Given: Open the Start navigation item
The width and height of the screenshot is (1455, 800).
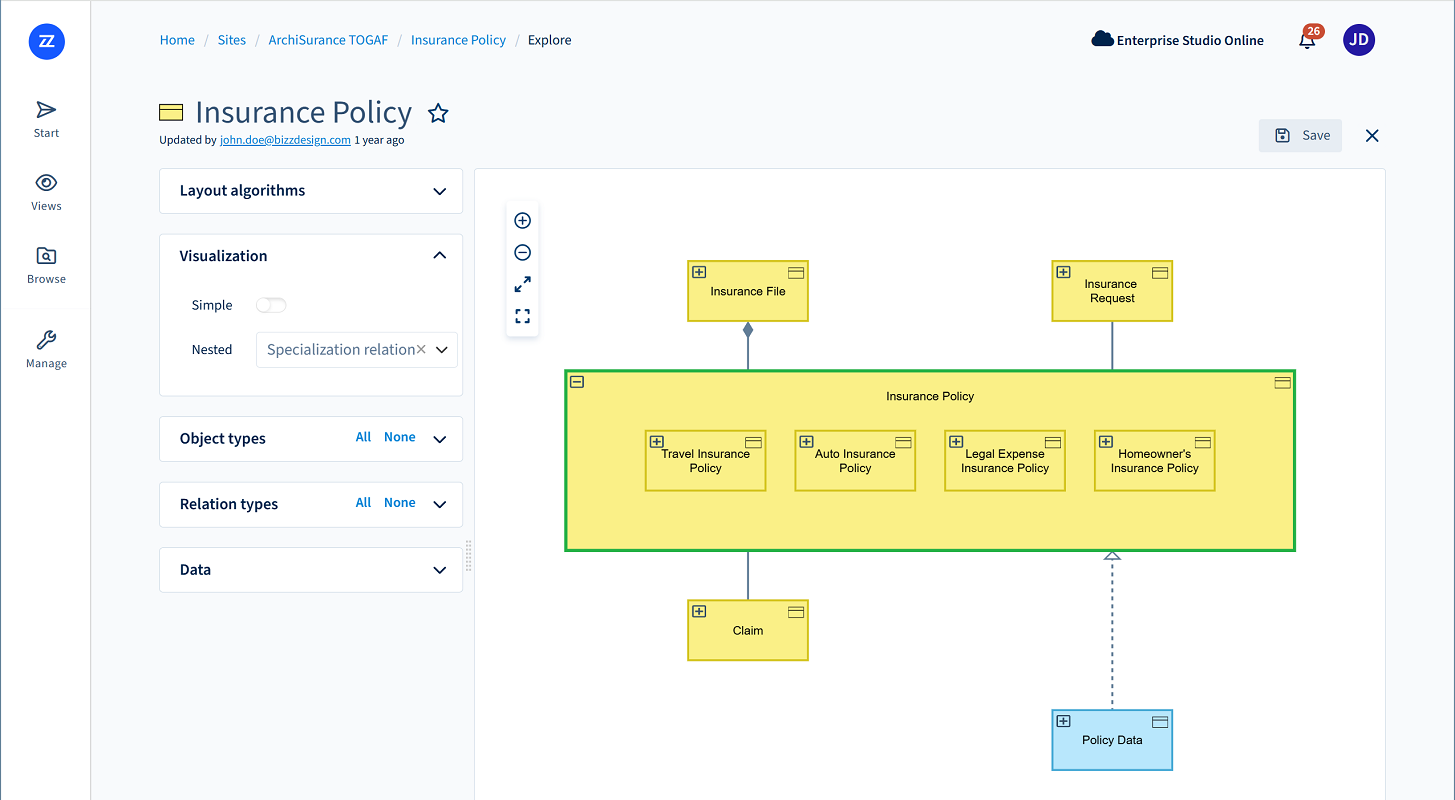Looking at the screenshot, I should point(46,119).
